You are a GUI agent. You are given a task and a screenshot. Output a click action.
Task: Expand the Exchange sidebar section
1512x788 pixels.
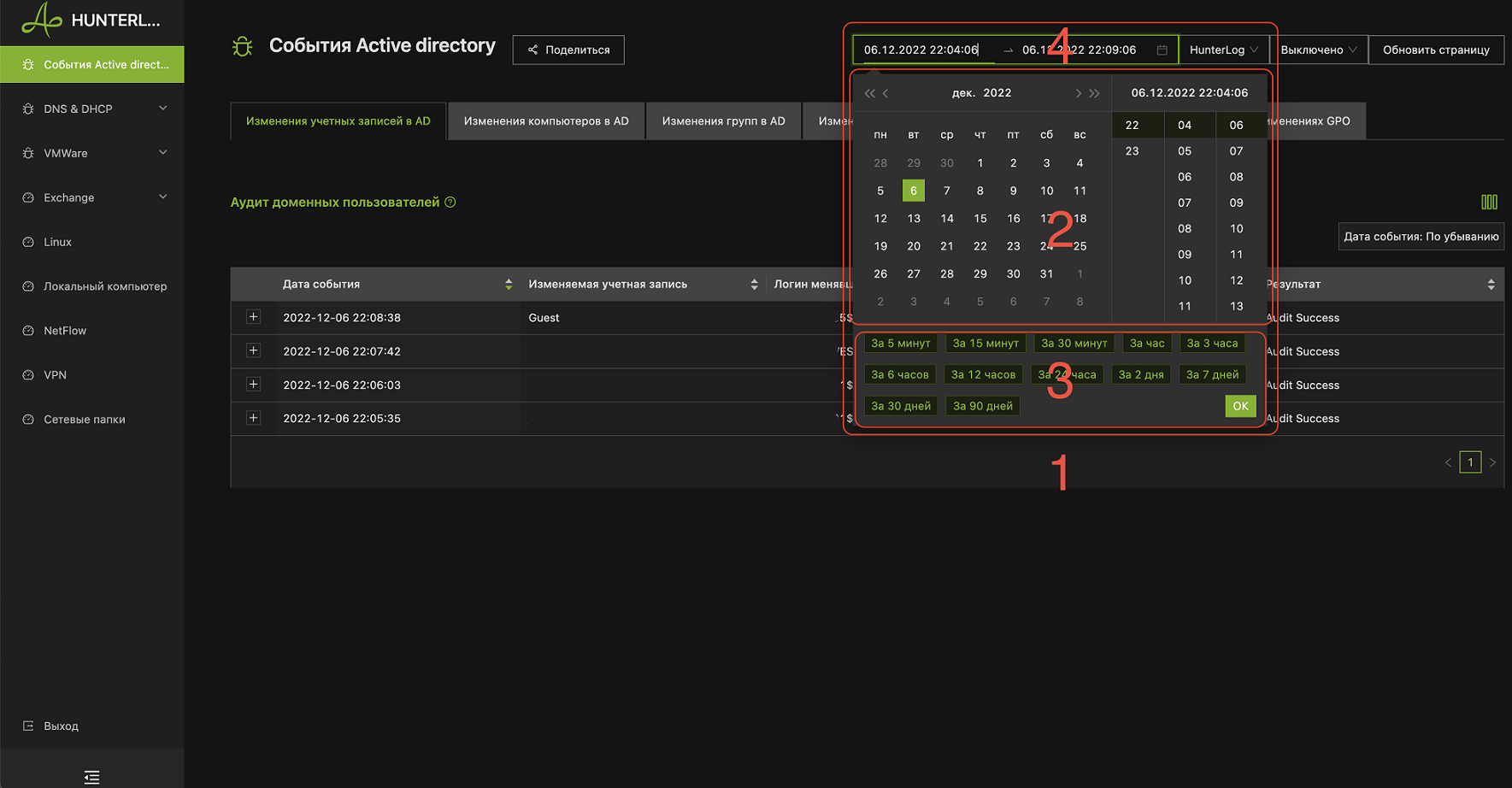(92, 197)
